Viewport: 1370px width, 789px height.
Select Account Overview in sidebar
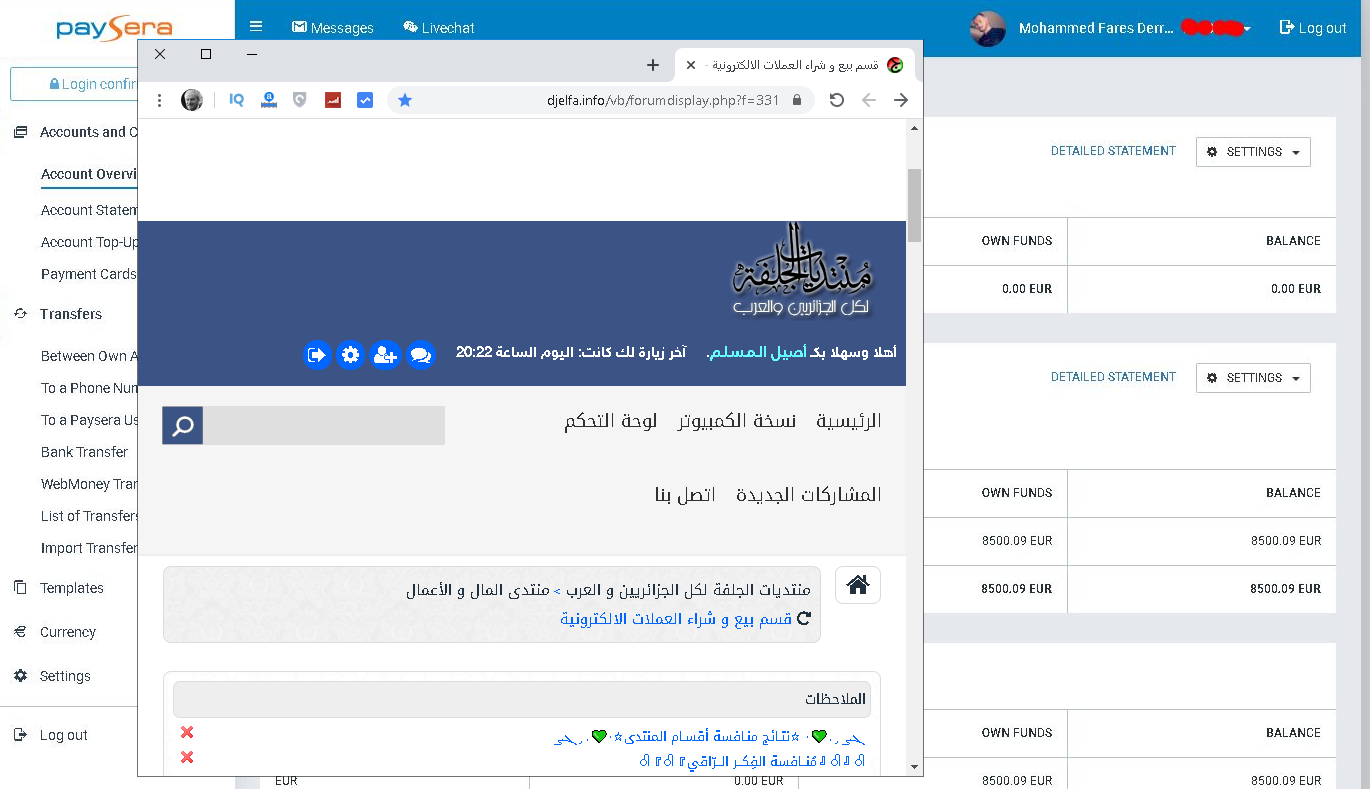click(x=89, y=174)
